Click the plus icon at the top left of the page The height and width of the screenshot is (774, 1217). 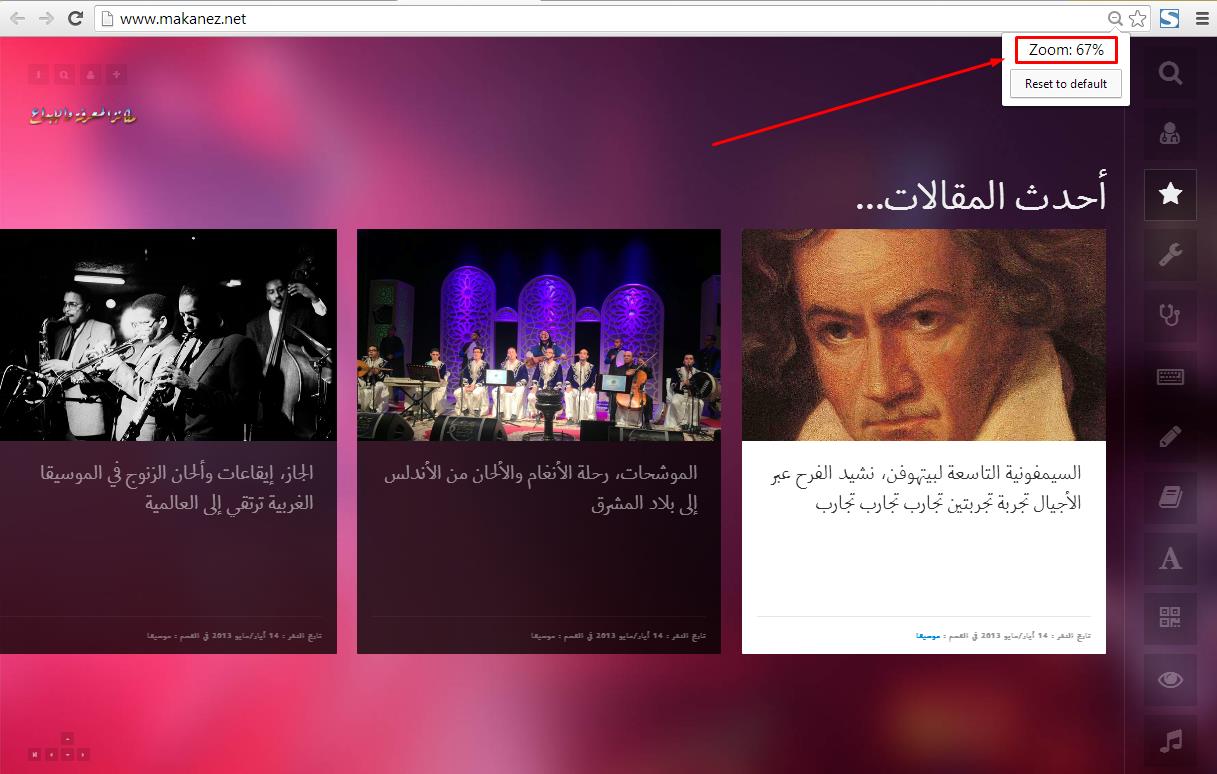[x=116, y=74]
